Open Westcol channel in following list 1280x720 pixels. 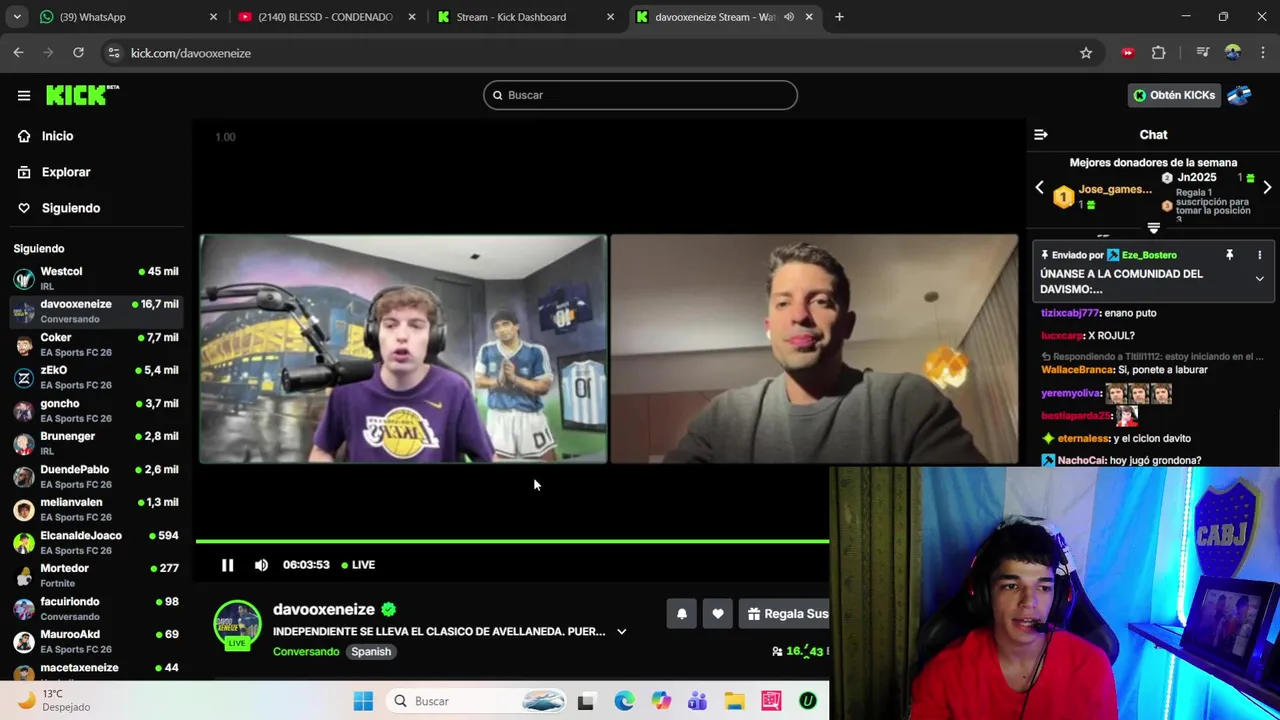96,278
